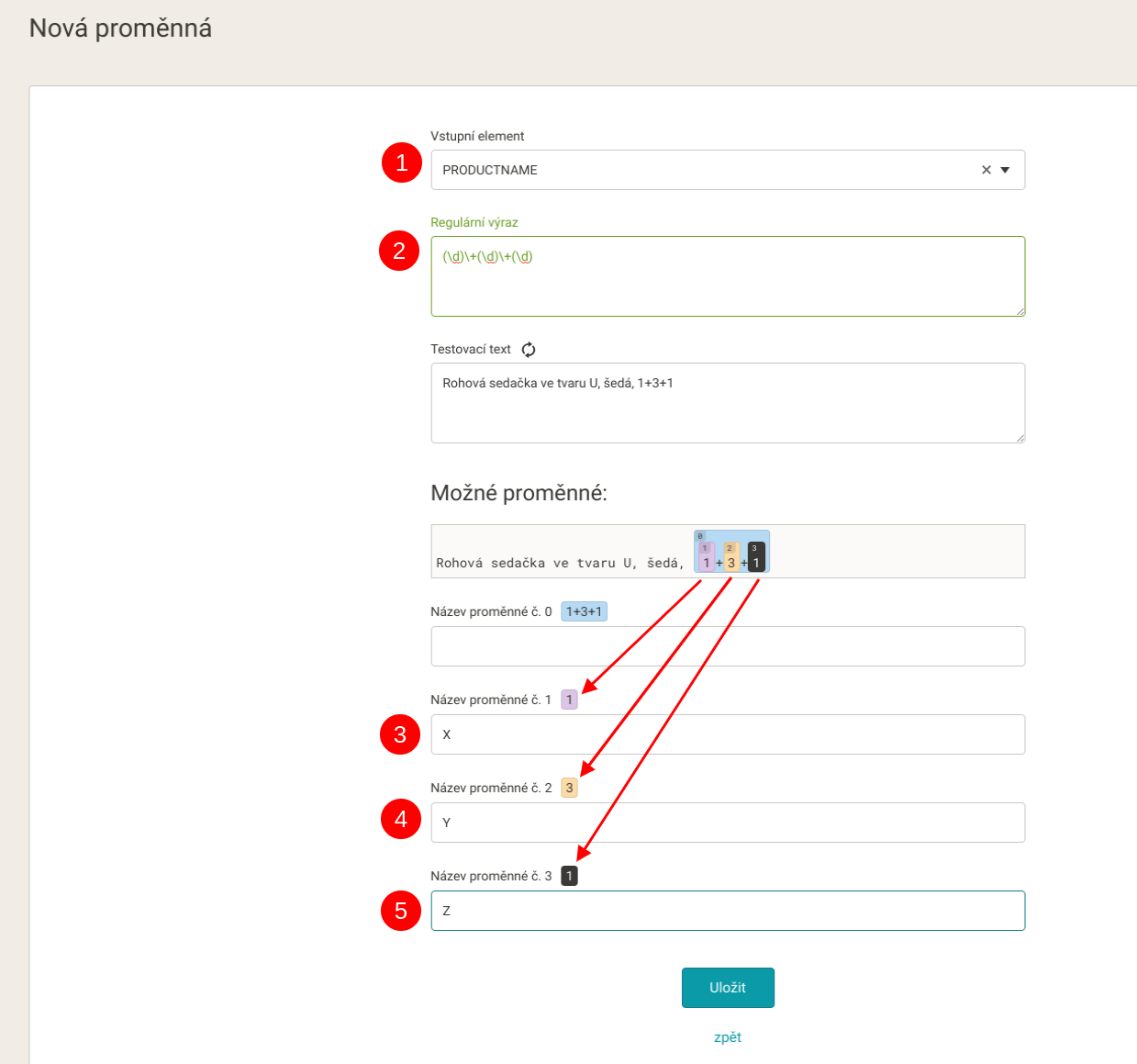Click the blue 1+3+1 match badge

pyautogui.click(x=584, y=611)
